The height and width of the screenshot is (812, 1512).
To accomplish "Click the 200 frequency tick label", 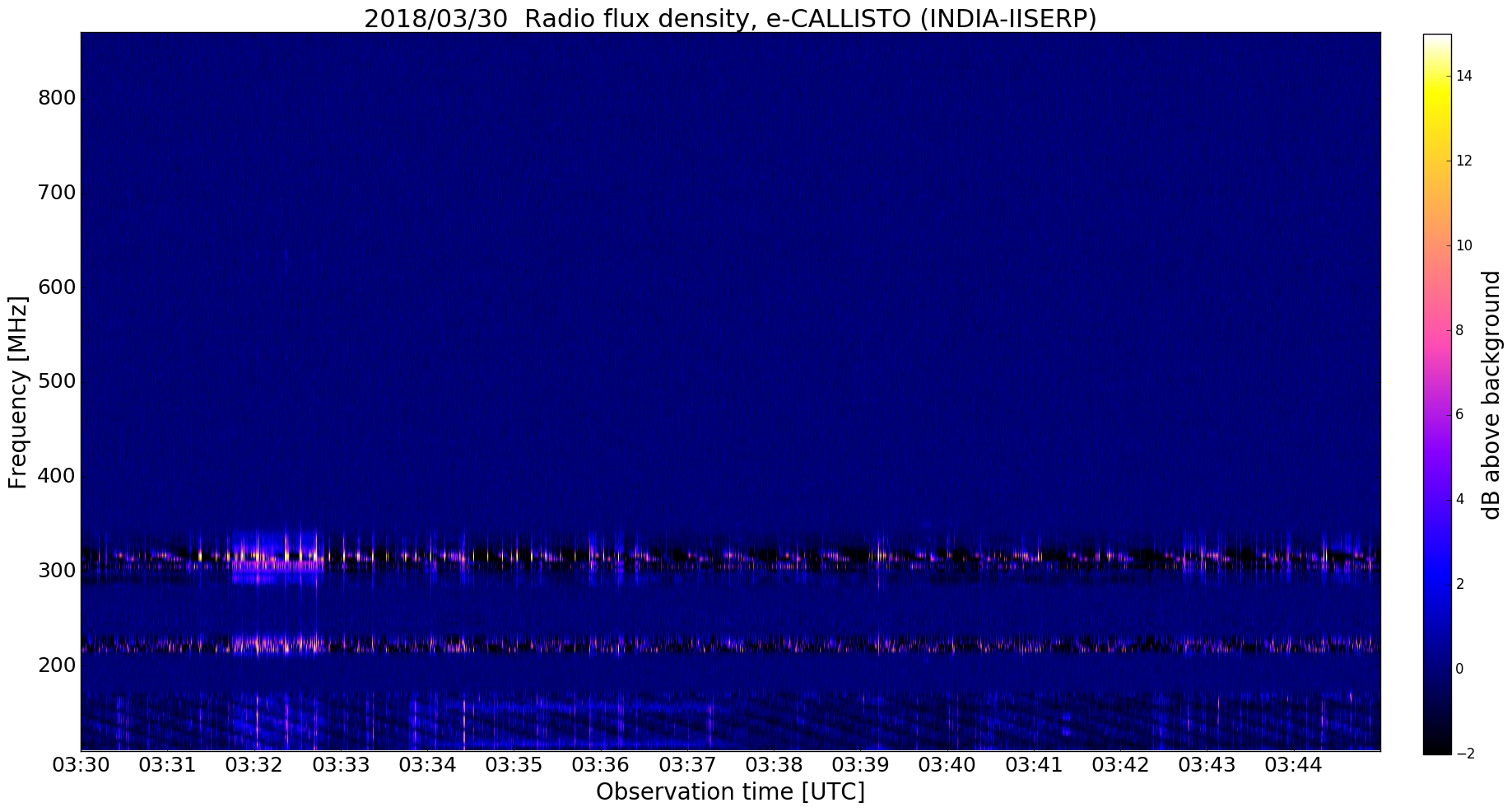I will (57, 665).
